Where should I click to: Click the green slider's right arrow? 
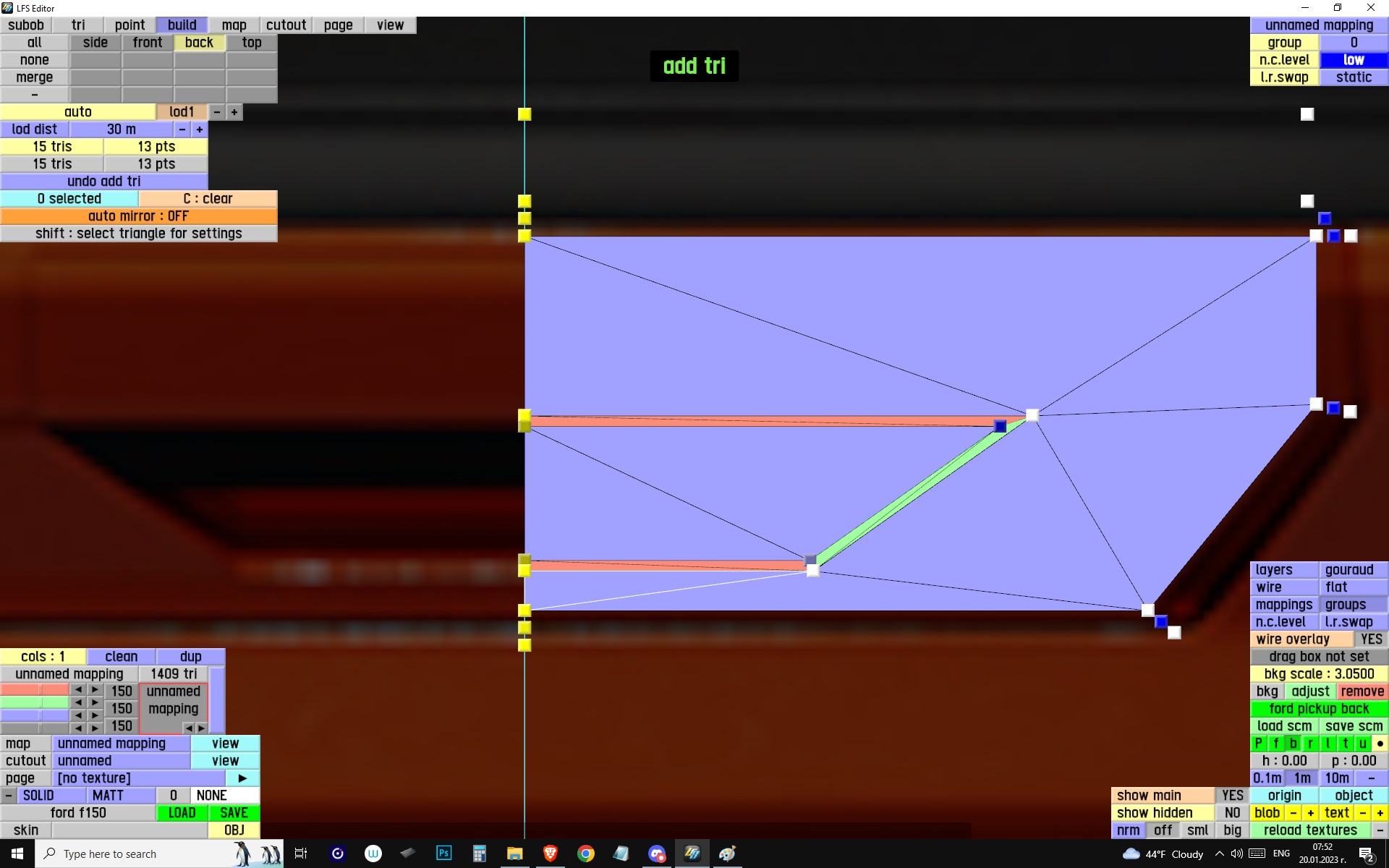pyautogui.click(x=95, y=702)
